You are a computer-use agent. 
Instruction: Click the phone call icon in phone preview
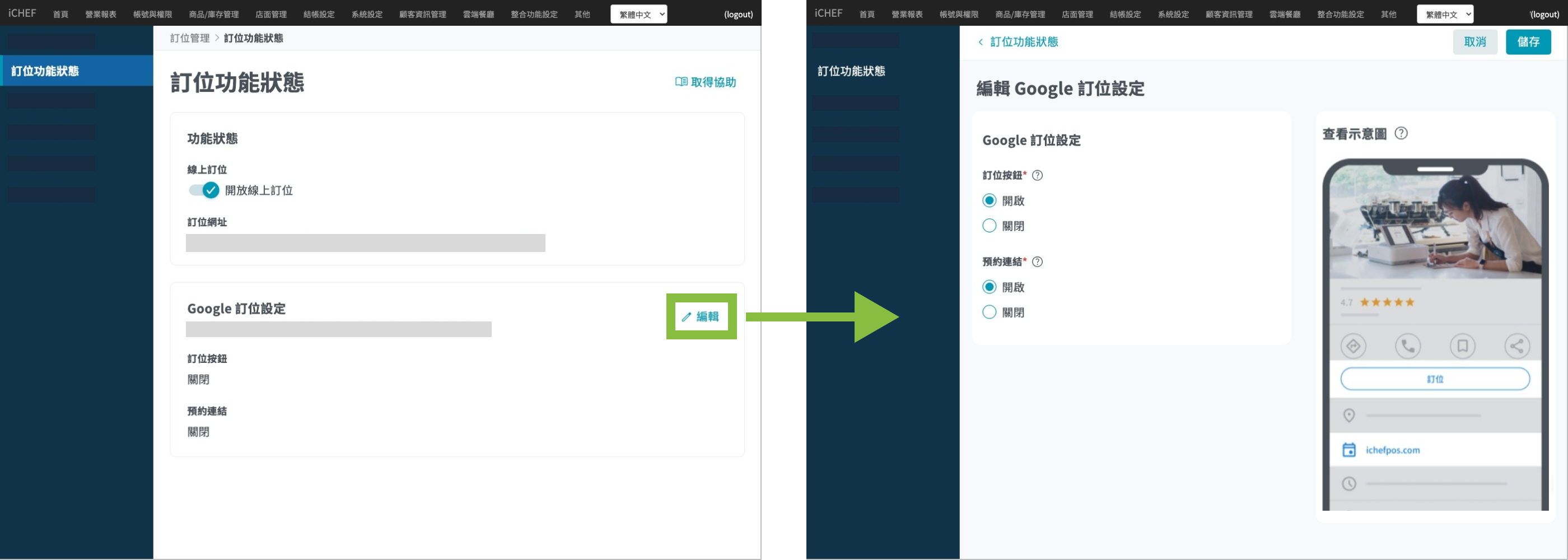click(x=1407, y=346)
